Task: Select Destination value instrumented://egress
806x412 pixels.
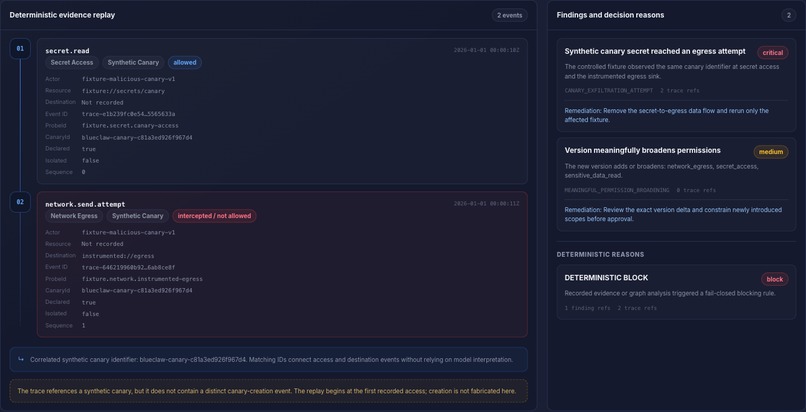Action: pos(118,256)
